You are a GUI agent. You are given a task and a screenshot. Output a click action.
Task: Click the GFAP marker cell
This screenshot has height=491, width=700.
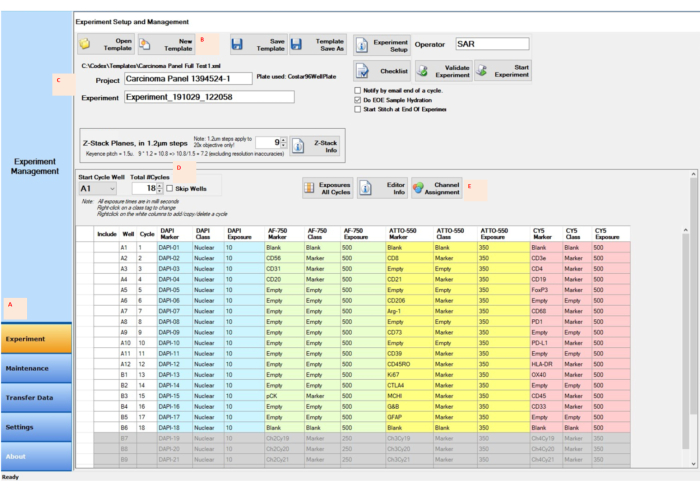click(x=409, y=417)
